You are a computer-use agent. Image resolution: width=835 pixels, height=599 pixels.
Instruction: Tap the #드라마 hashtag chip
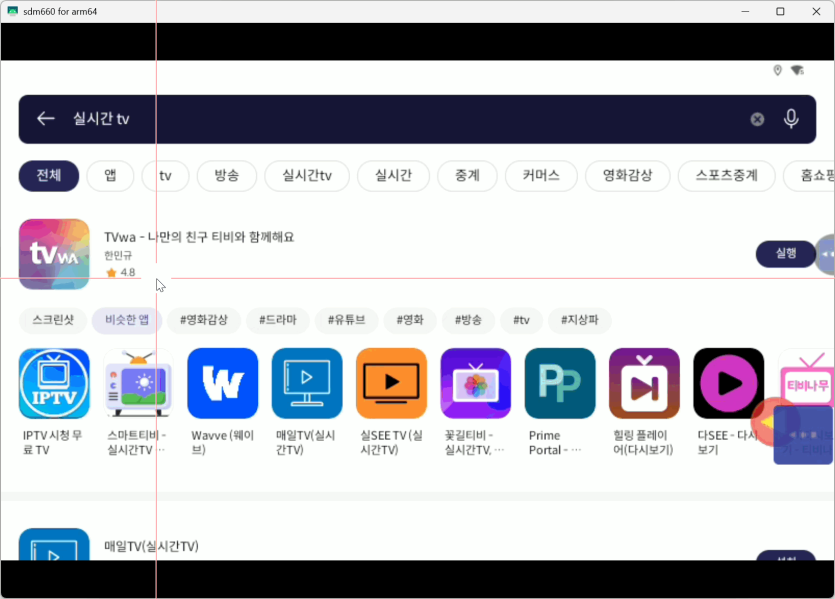(278, 320)
